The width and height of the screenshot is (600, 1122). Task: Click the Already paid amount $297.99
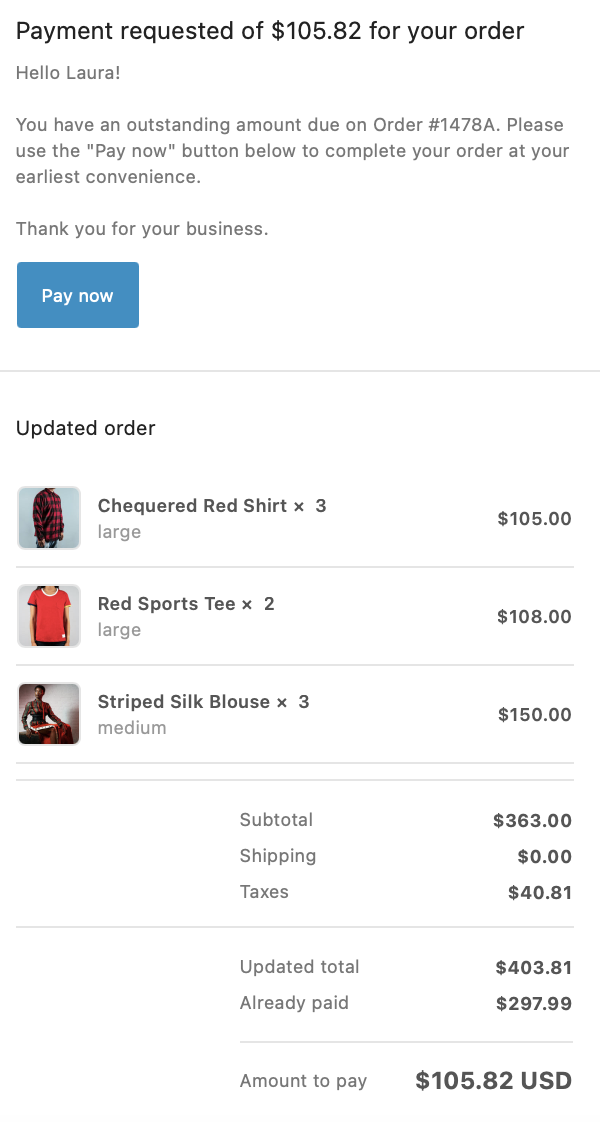[x=533, y=1004]
